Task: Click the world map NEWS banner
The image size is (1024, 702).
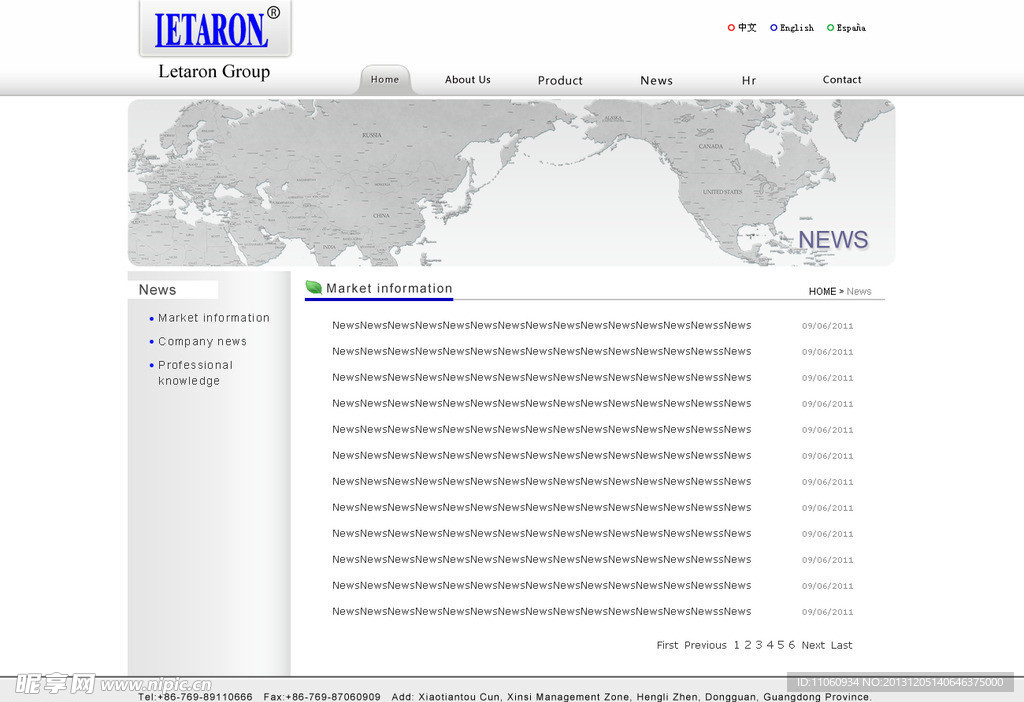Action: pyautogui.click(x=511, y=182)
